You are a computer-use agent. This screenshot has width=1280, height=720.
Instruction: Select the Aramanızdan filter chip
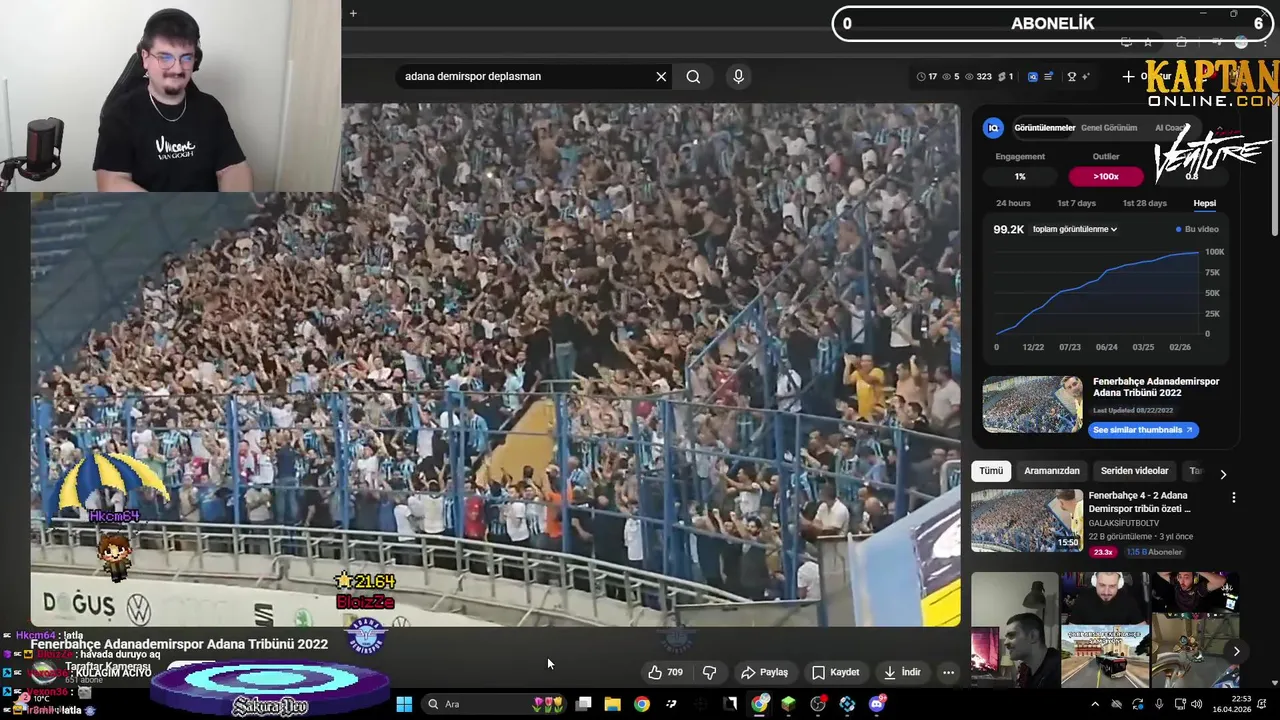pyautogui.click(x=1052, y=471)
